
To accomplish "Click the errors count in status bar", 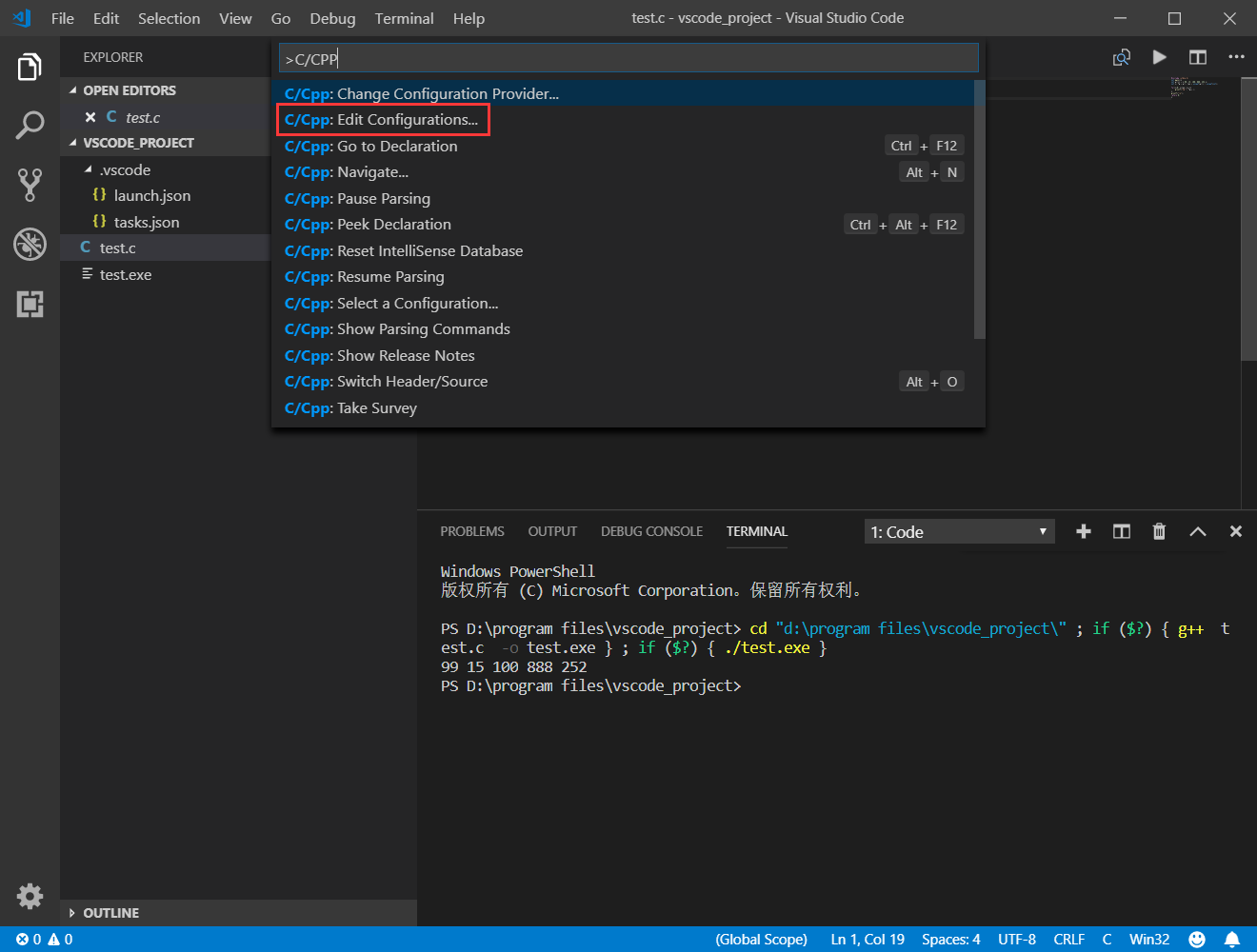I will 29,940.
